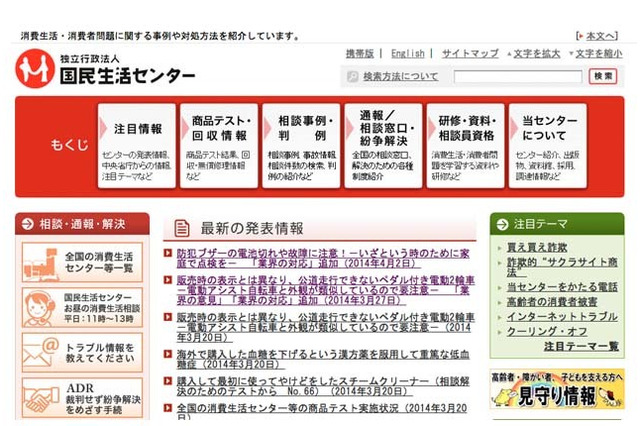Image resolution: width=640 pixels, height=426 pixels.
Task: Click 文字を拡大 to enlarge text
Action: (536, 53)
